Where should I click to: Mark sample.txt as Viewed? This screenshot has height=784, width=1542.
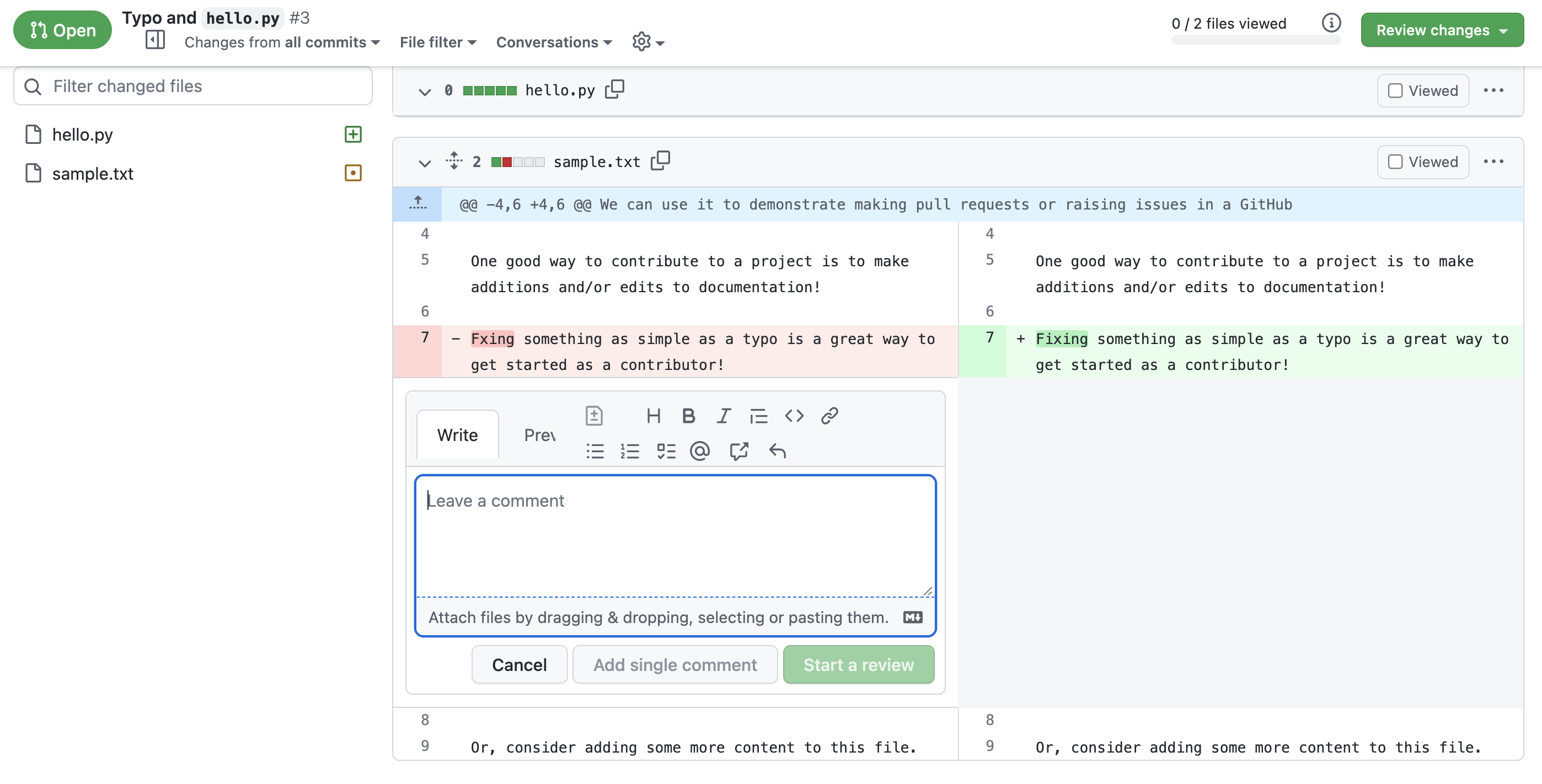click(1395, 162)
